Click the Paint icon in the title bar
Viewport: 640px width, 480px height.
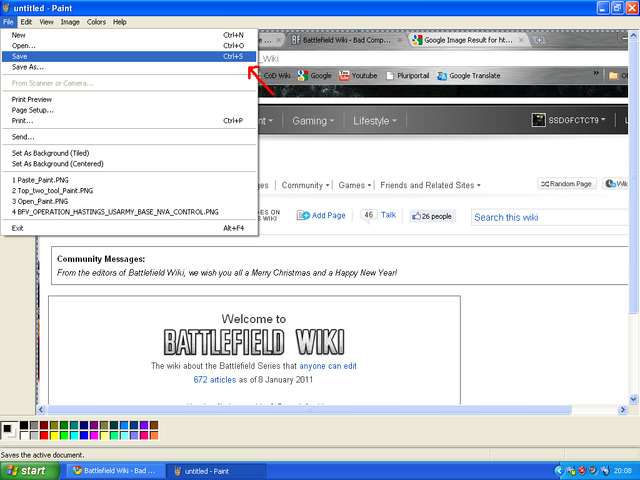coord(6,8)
